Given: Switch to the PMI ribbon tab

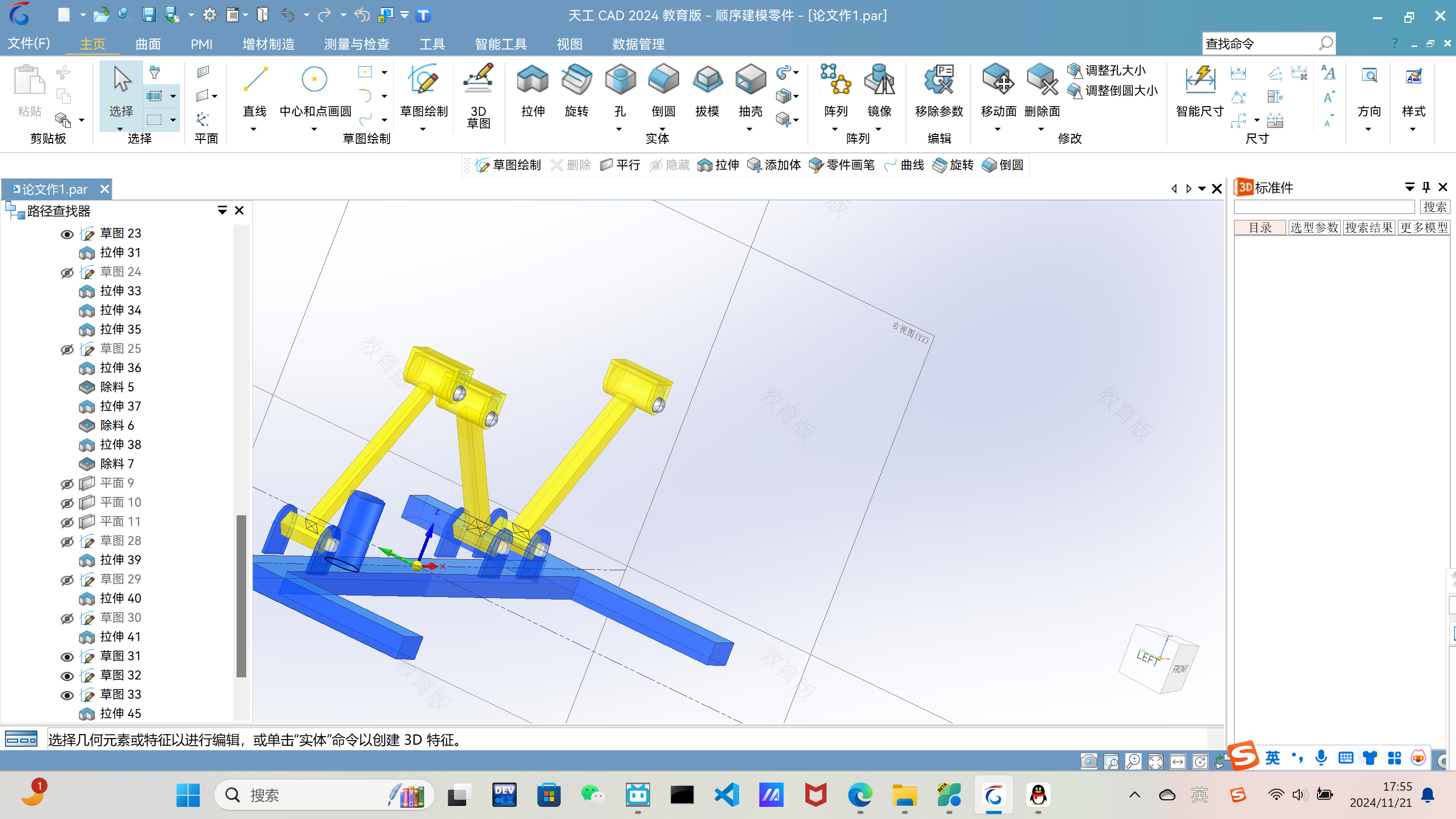Looking at the screenshot, I should [201, 43].
